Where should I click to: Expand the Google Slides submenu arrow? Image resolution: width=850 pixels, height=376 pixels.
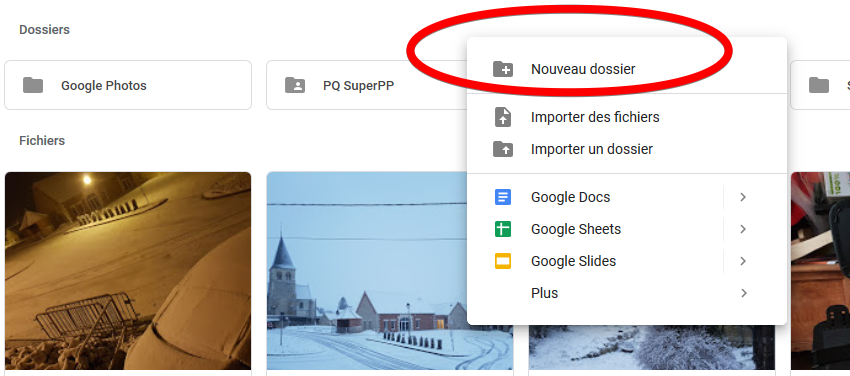[x=743, y=261]
